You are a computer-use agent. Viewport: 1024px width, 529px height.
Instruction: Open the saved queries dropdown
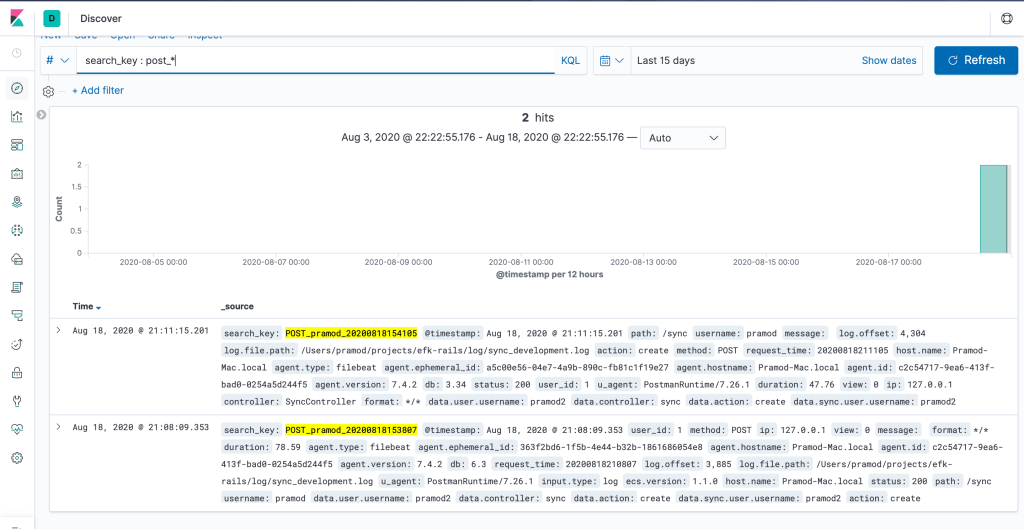click(57, 61)
